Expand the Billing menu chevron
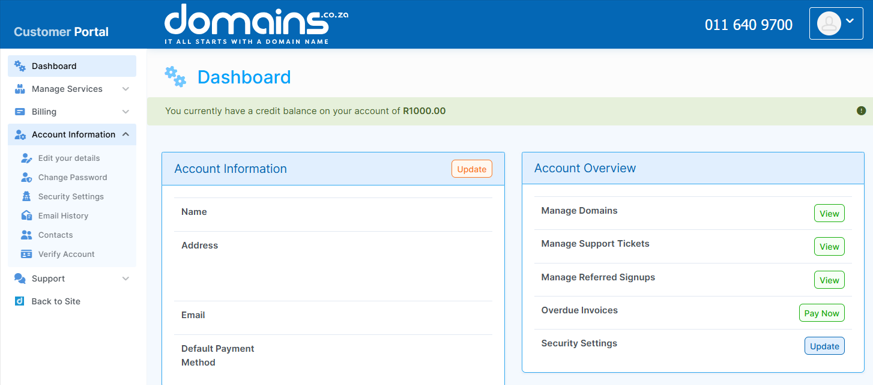Viewport: 873px width, 385px height. (x=126, y=112)
